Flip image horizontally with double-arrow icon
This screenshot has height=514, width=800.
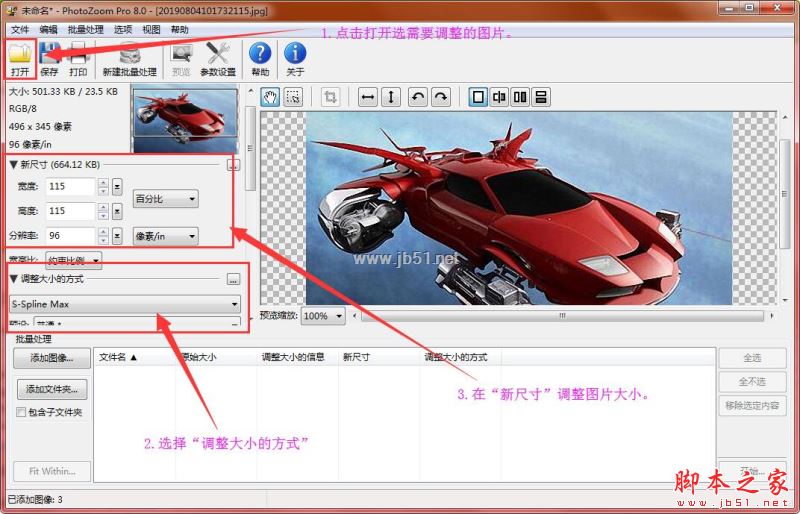(367, 97)
